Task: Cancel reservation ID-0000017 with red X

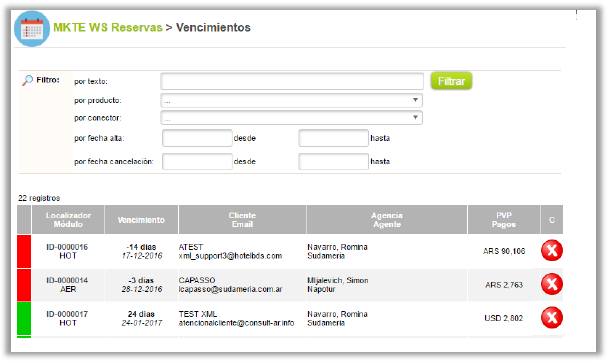Action: coord(552,317)
